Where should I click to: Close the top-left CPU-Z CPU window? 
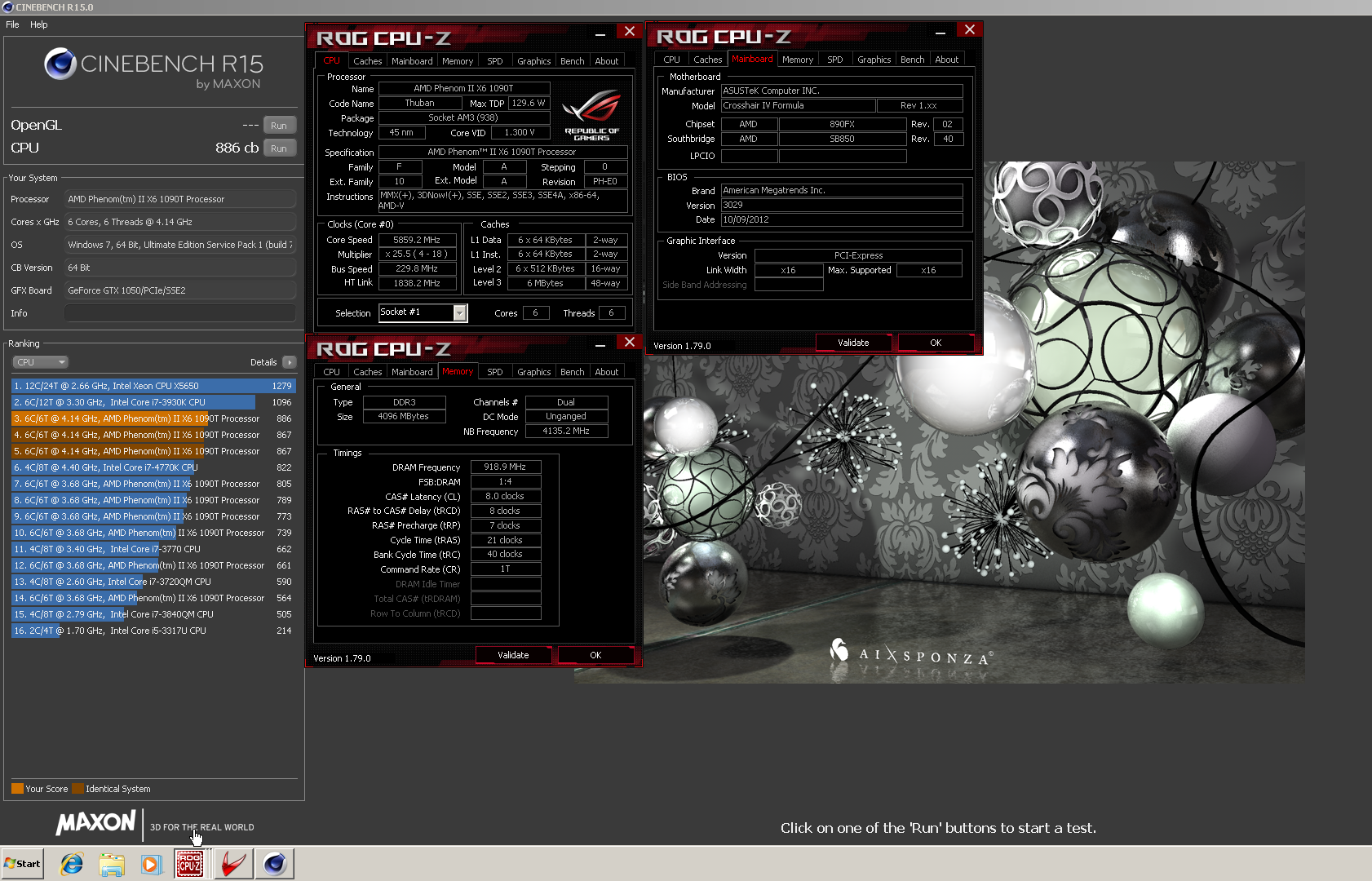tap(629, 31)
